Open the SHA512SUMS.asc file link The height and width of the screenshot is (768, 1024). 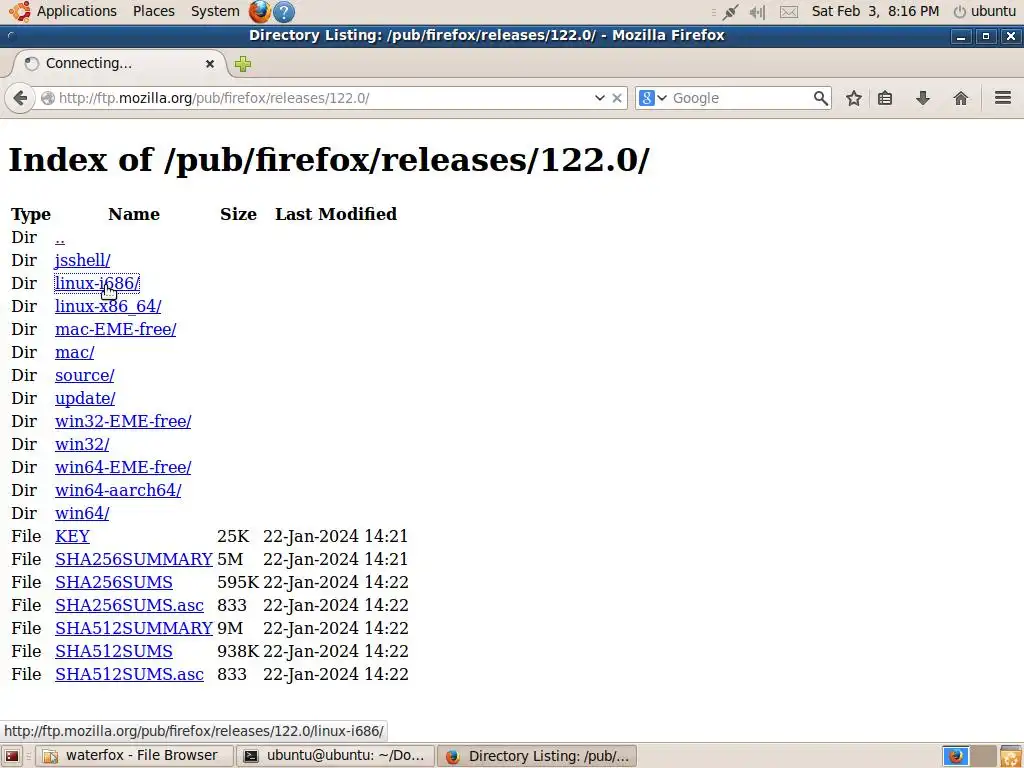coord(129,675)
